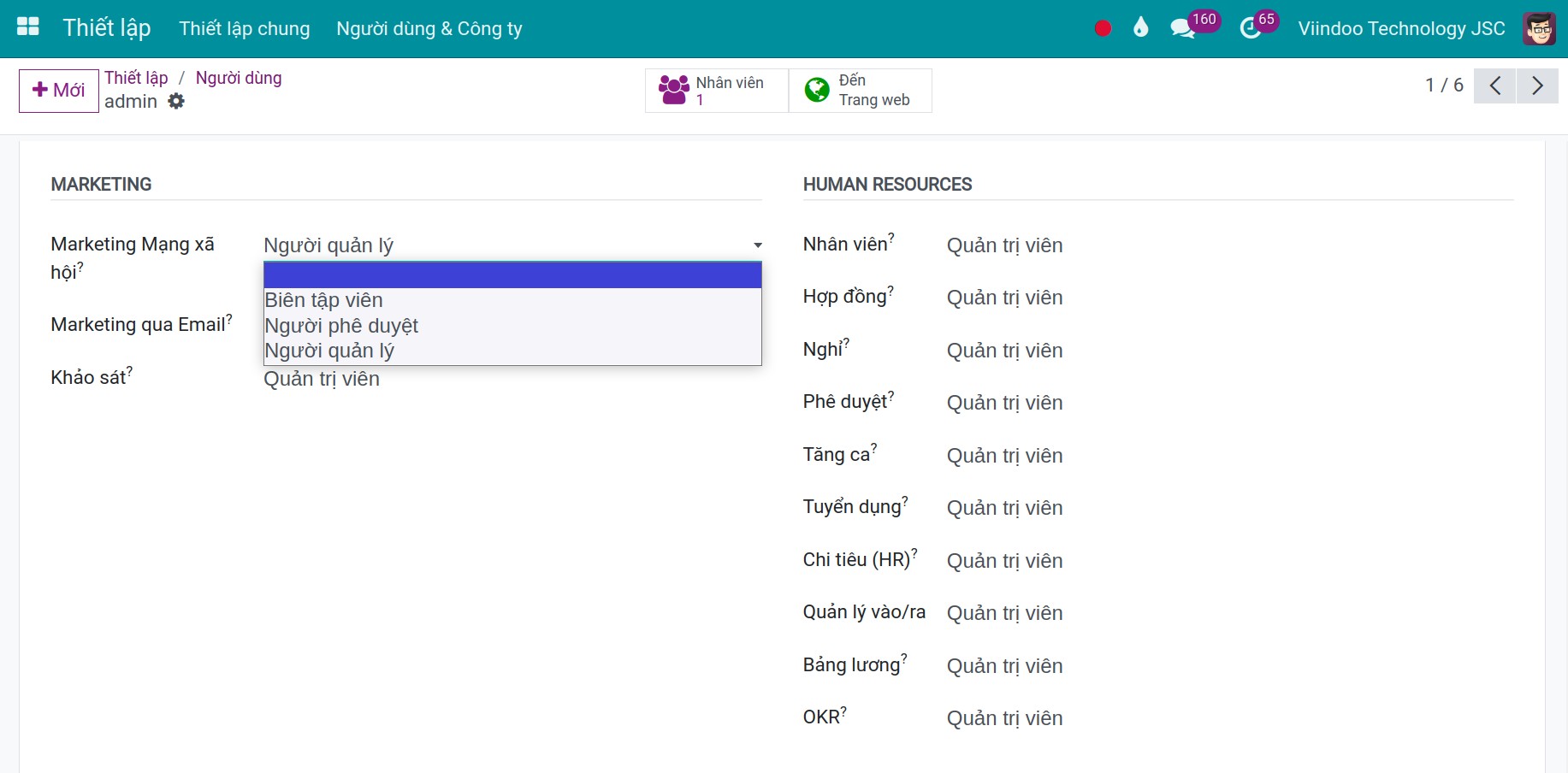The height and width of the screenshot is (773, 1568).
Task: Click Nghỉ field value Quản trị viên
Action: [1004, 351]
